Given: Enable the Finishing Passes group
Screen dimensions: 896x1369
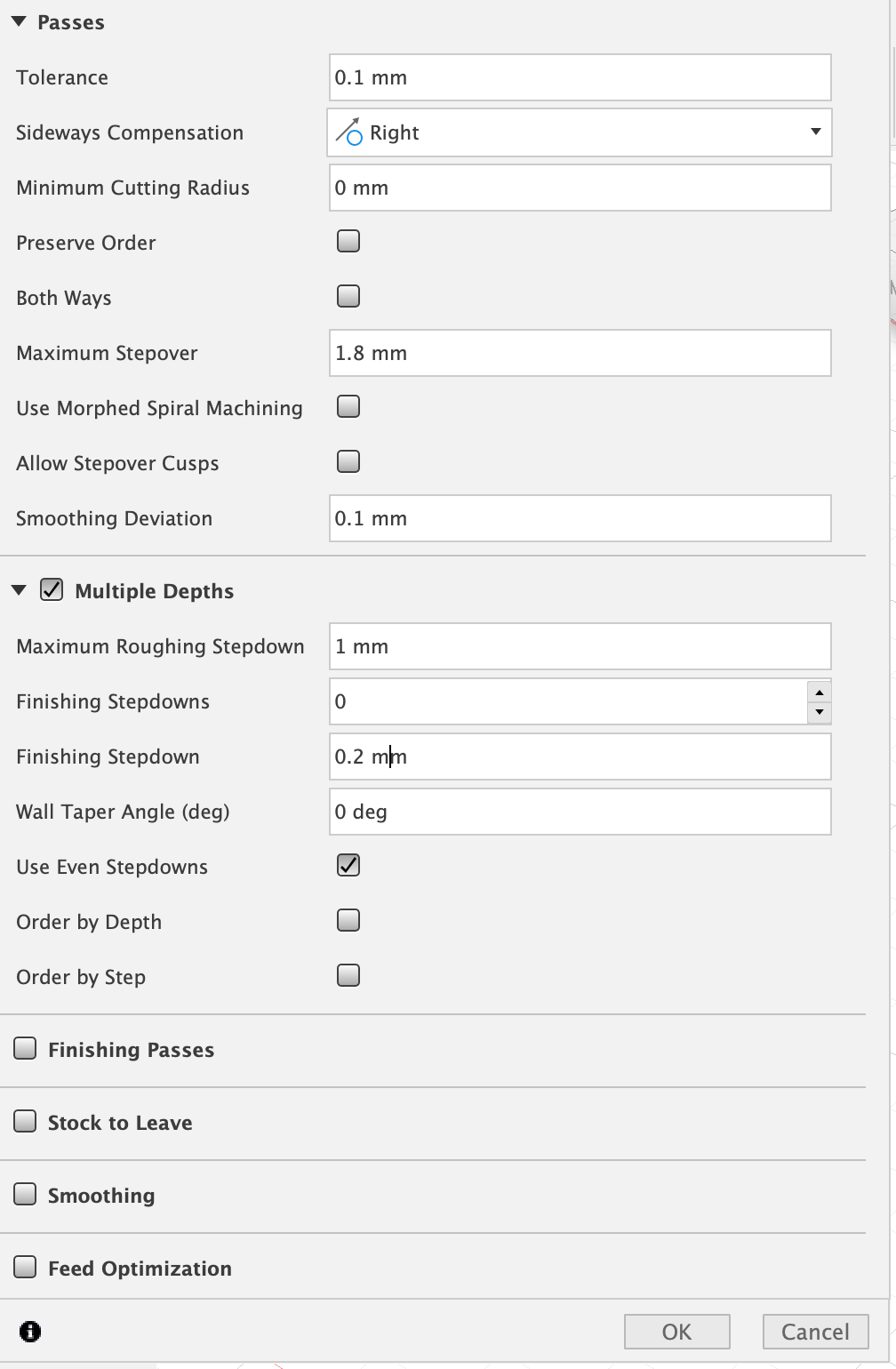Looking at the screenshot, I should coord(25,1048).
